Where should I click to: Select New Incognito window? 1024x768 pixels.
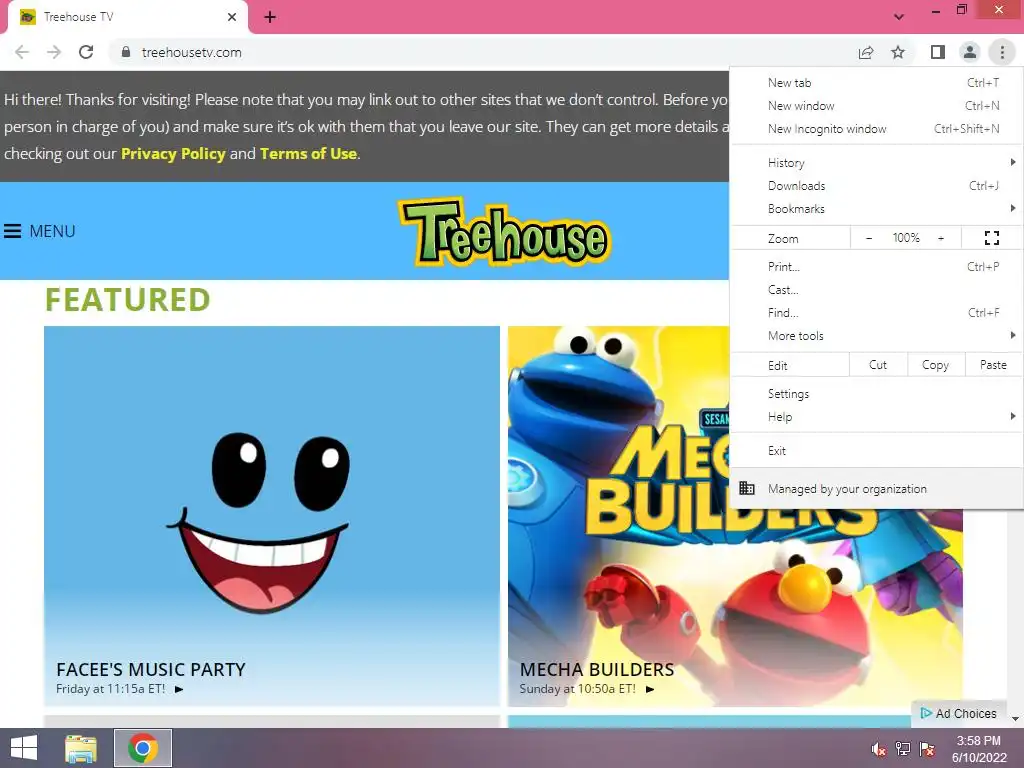tap(876, 129)
